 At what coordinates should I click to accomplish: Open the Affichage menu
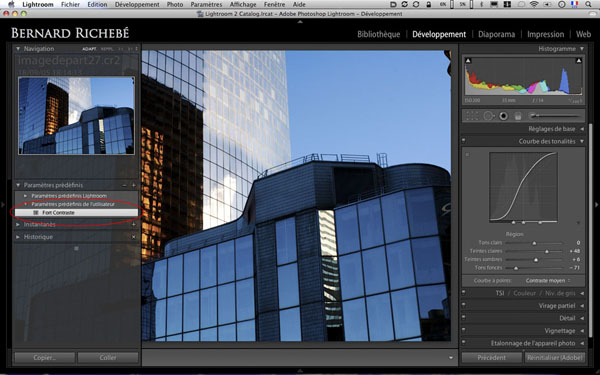(x=243, y=4)
